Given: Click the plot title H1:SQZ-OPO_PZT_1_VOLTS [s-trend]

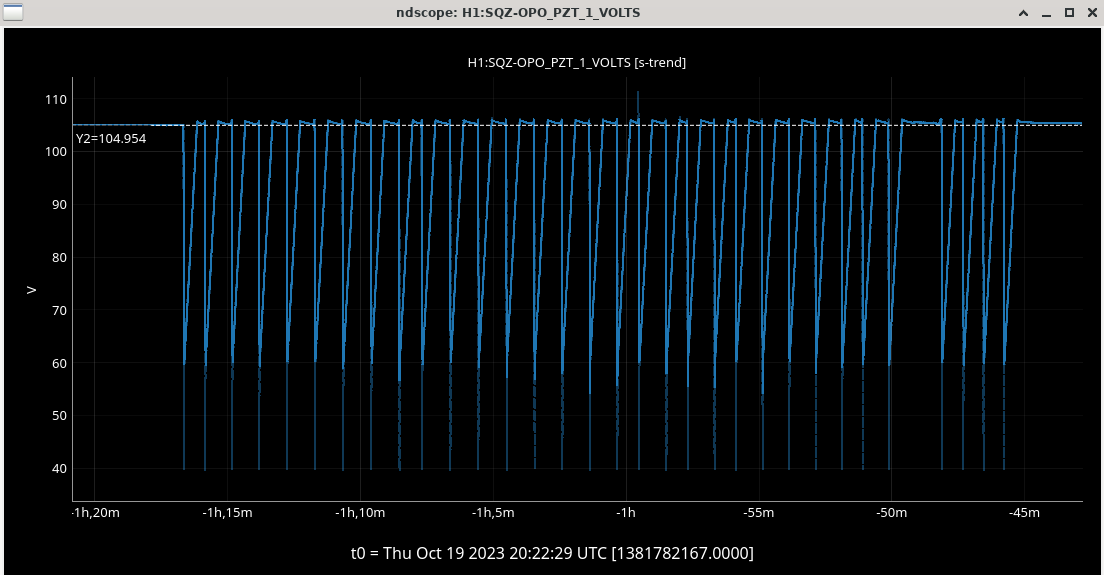Looking at the screenshot, I should [576, 62].
